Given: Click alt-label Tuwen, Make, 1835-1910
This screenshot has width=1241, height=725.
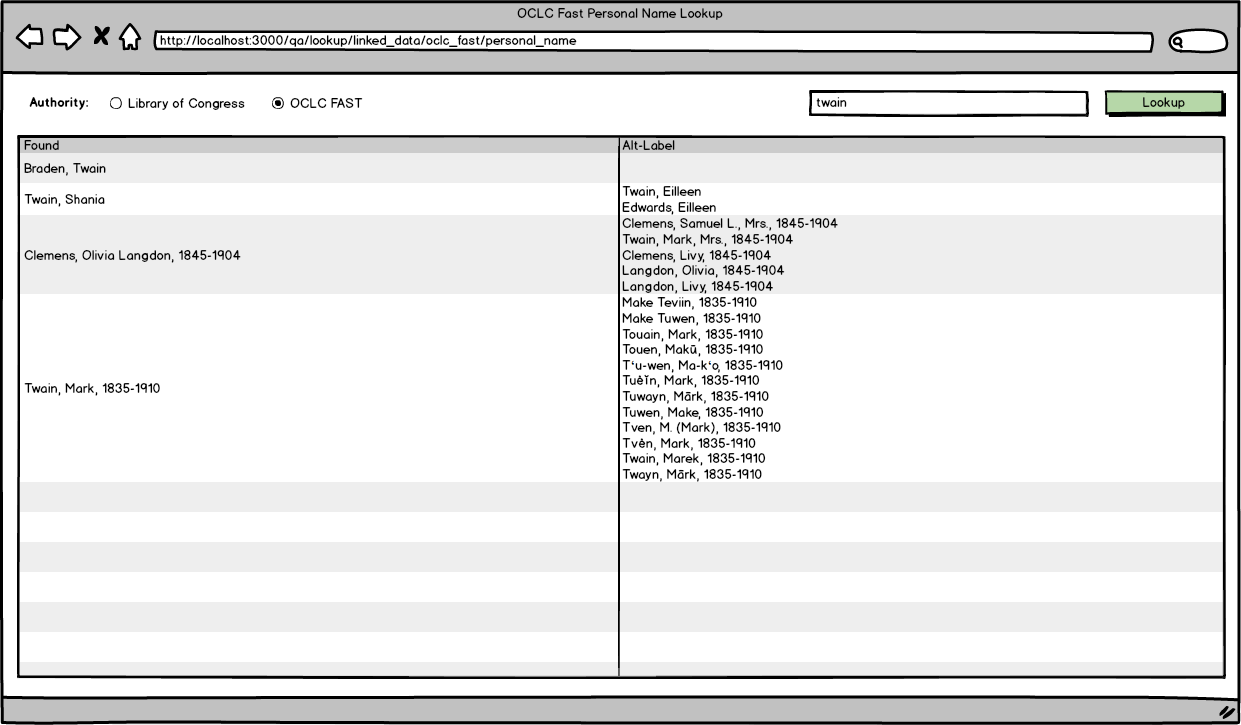Looking at the screenshot, I should (x=692, y=412).
